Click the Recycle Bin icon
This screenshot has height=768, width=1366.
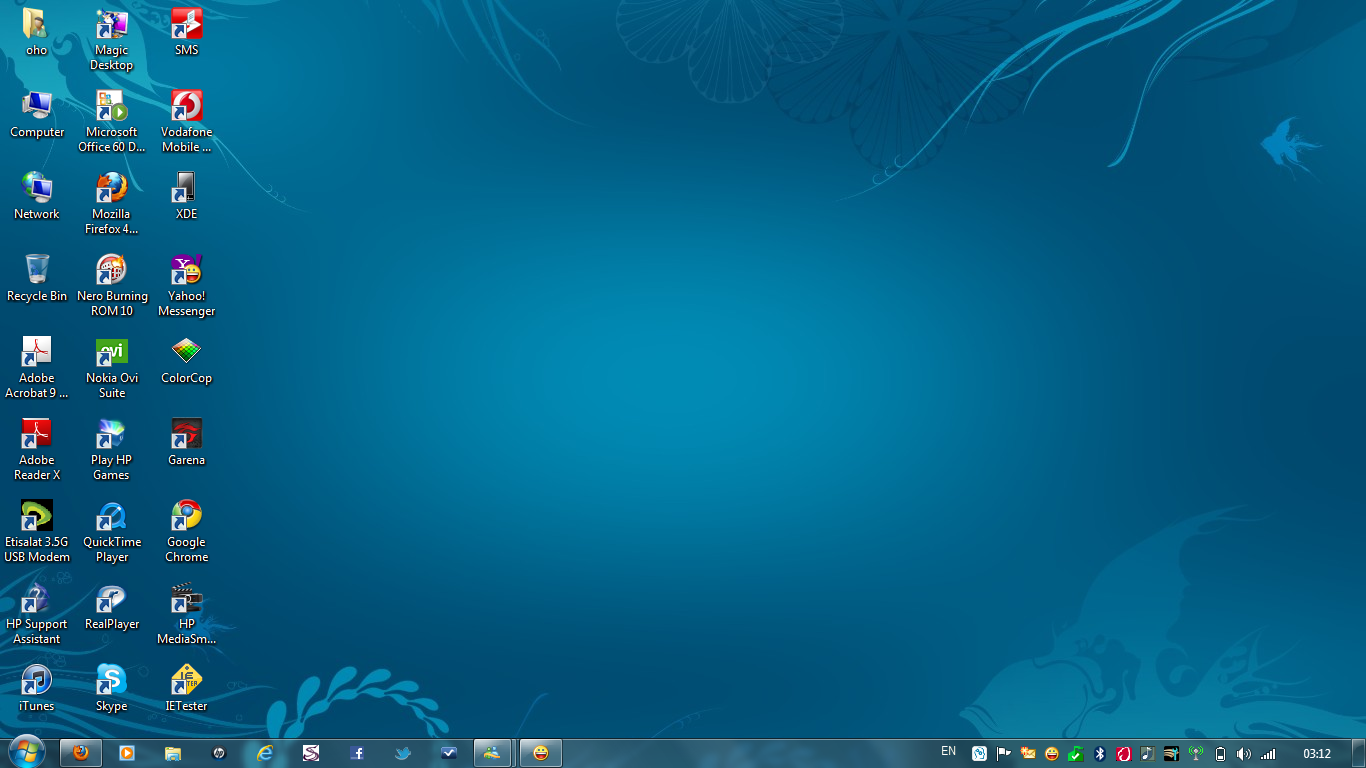(x=37, y=270)
